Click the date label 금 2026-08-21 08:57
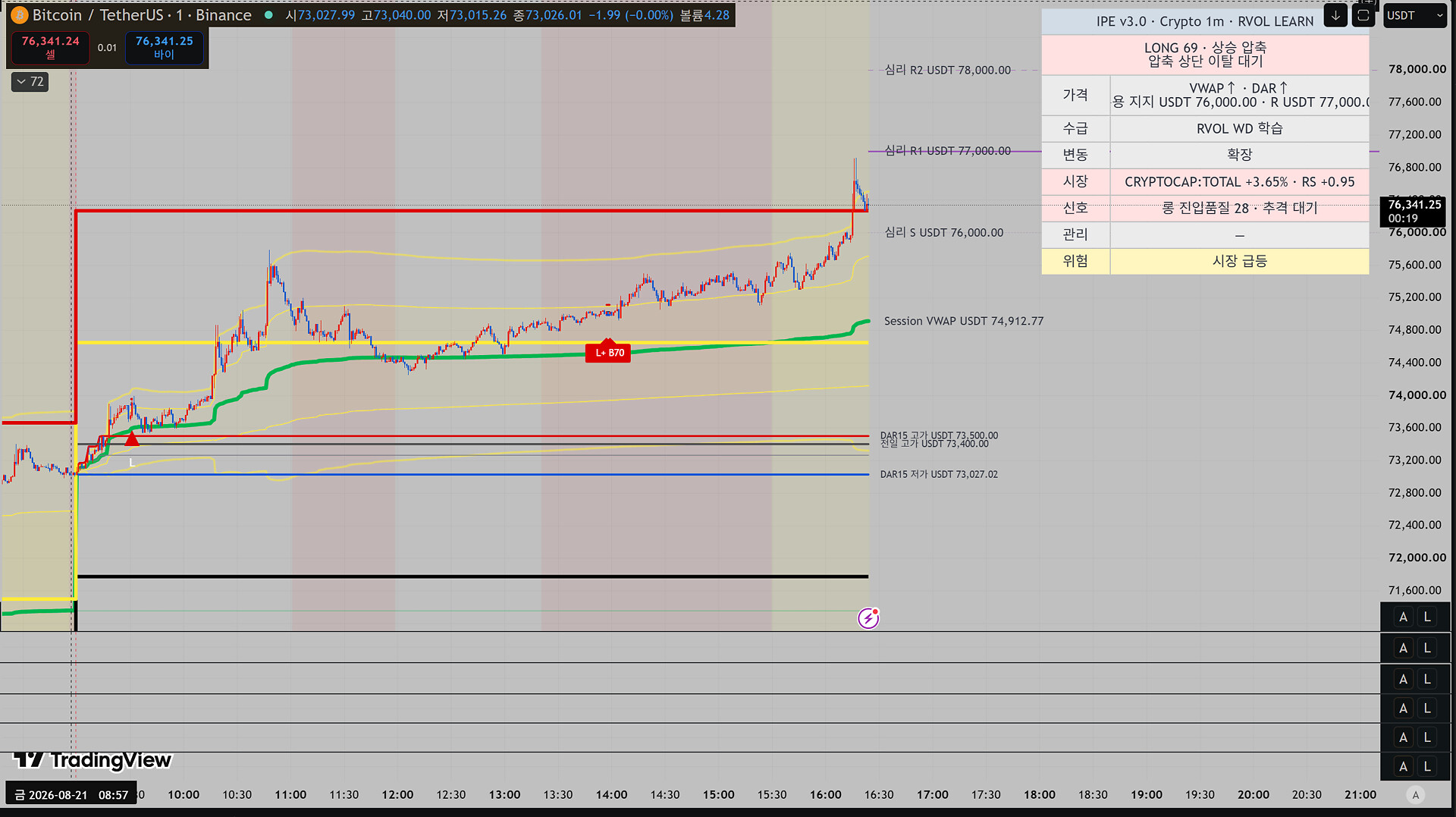Image resolution: width=1456 pixels, height=817 pixels. pyautogui.click(x=71, y=795)
